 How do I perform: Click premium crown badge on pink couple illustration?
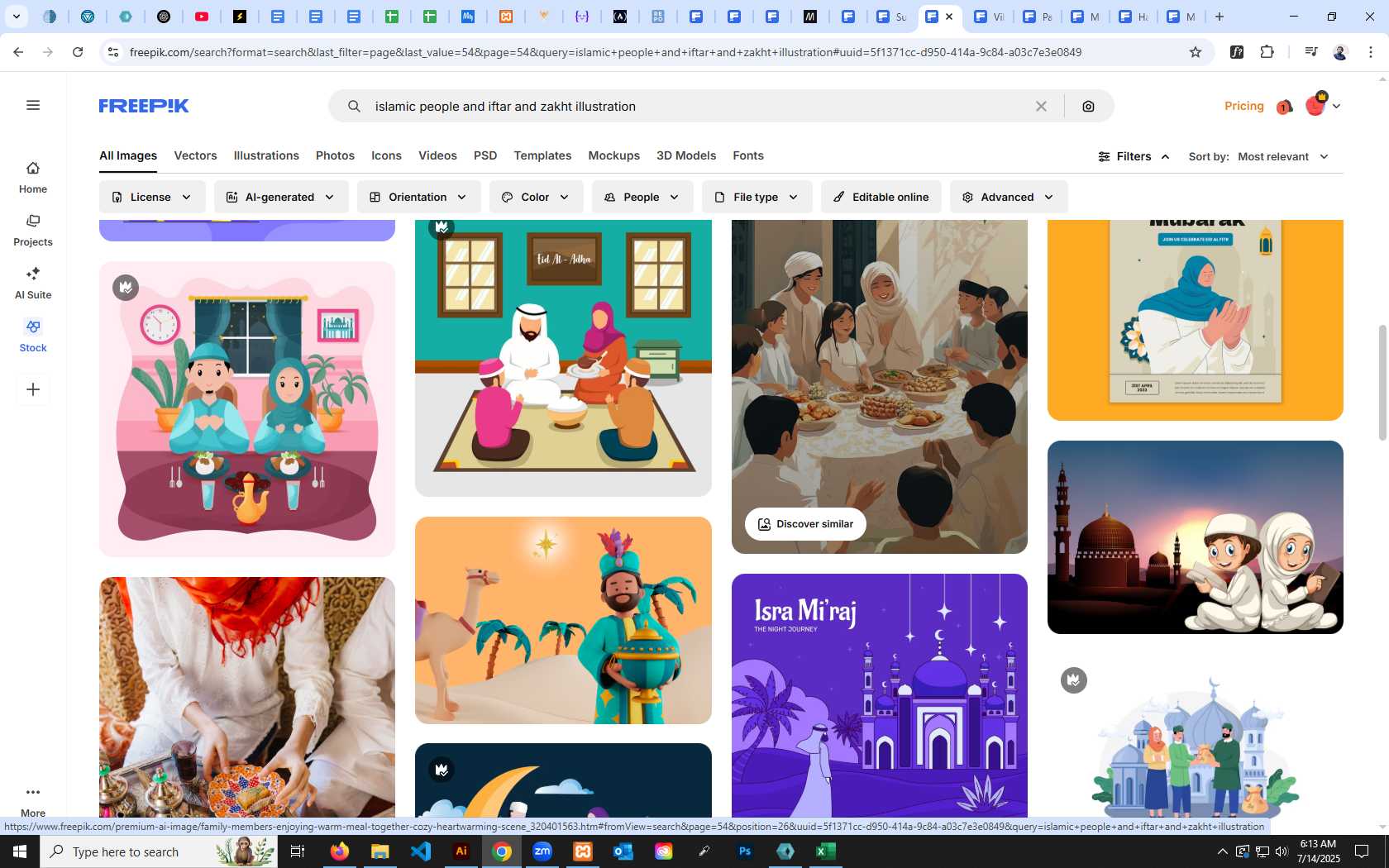coord(126,288)
